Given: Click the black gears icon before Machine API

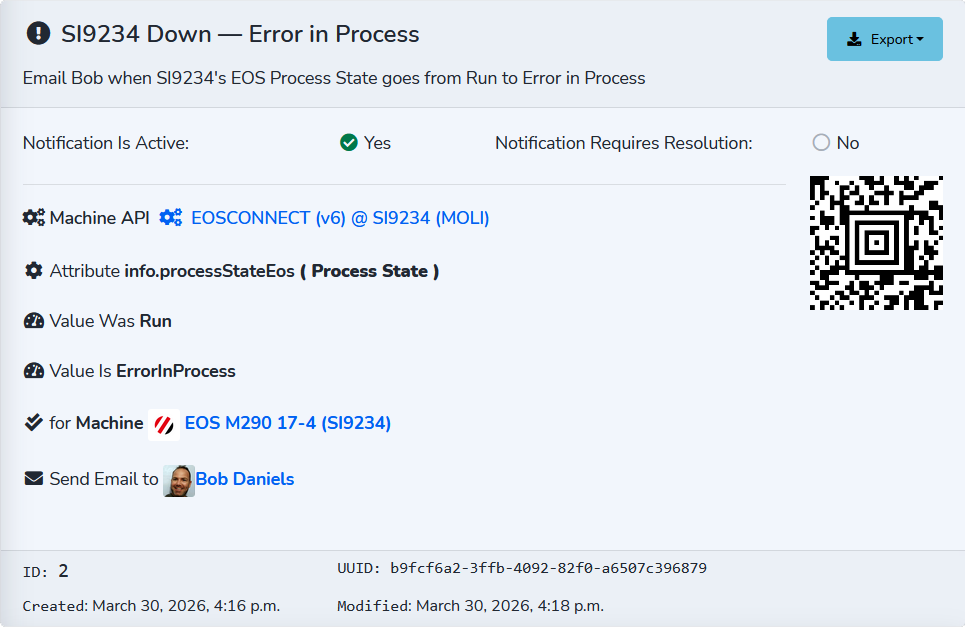Looking at the screenshot, I should pyautogui.click(x=34, y=218).
